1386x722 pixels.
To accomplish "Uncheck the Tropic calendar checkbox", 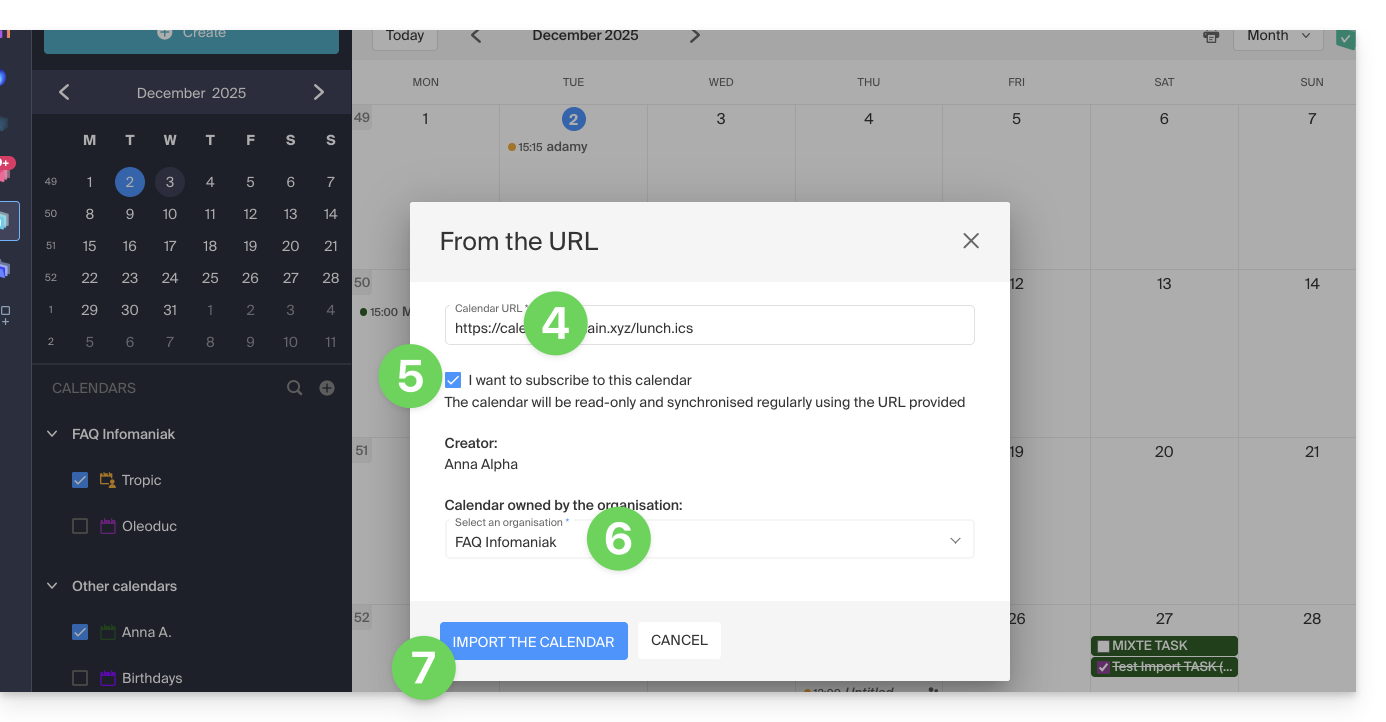I will click(x=80, y=480).
